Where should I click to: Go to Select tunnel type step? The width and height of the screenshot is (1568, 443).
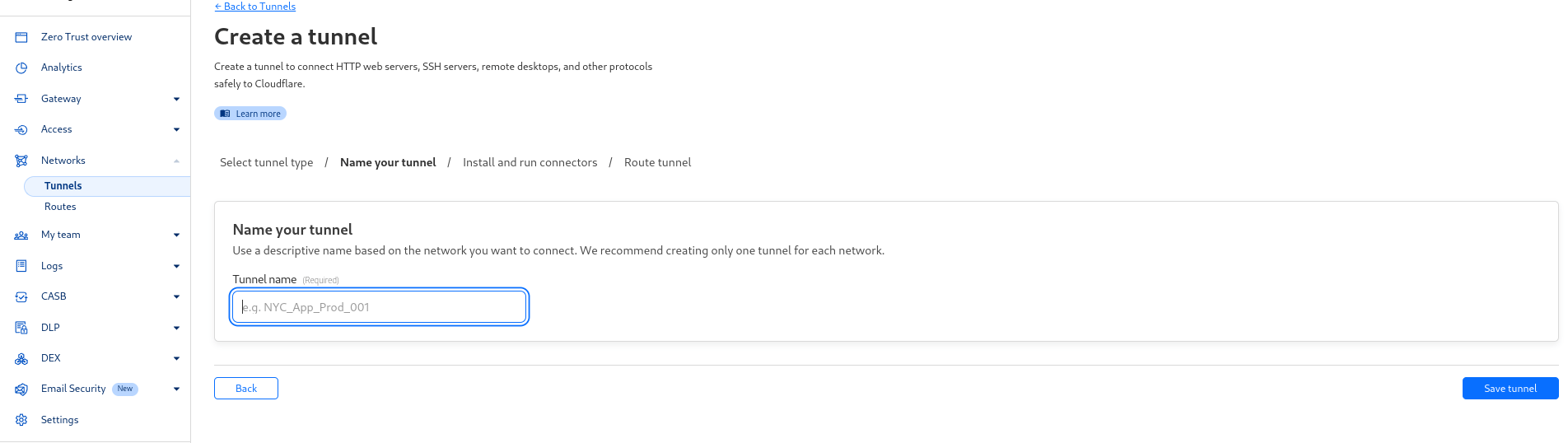click(x=267, y=162)
